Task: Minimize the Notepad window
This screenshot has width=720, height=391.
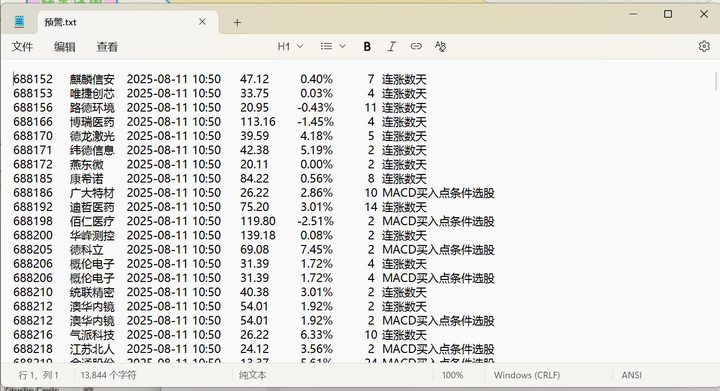Action: (633, 14)
